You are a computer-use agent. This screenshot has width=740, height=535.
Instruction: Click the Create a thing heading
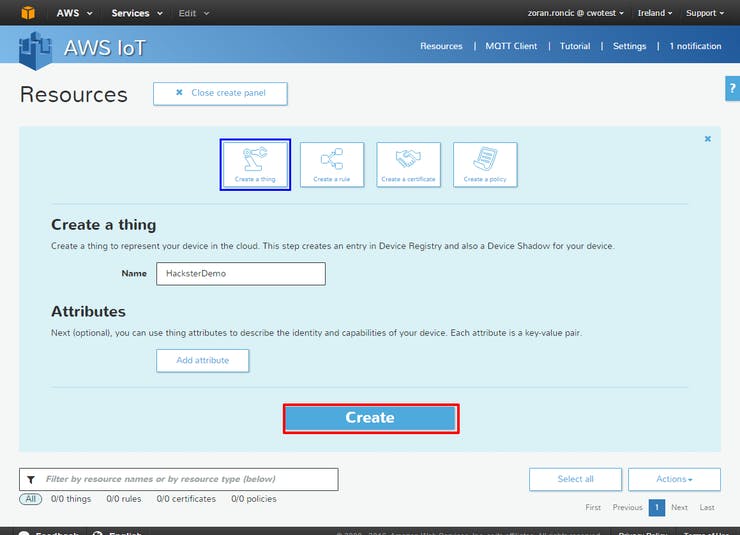(103, 225)
